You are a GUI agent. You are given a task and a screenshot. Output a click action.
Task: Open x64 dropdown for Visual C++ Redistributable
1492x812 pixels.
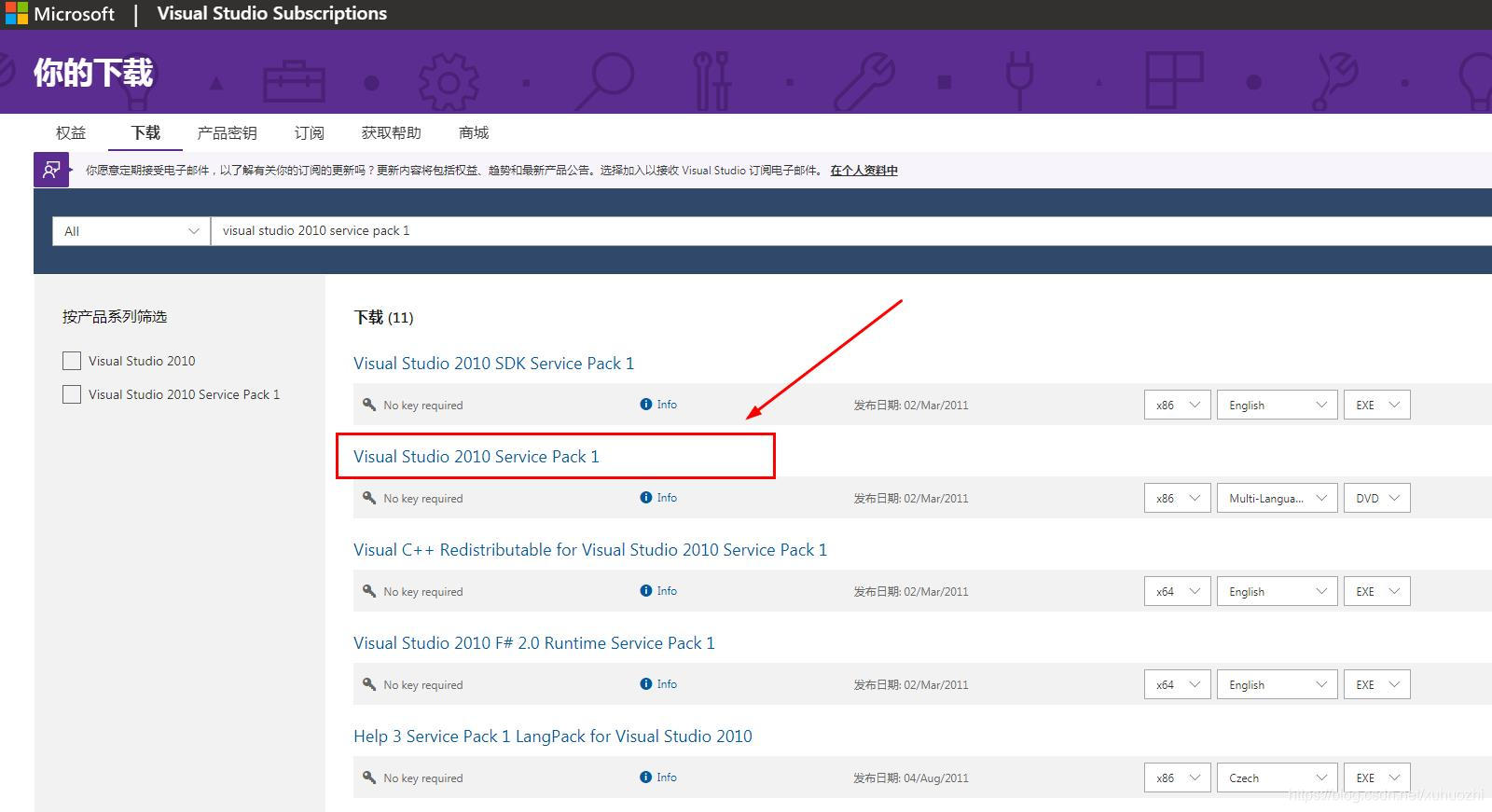pyautogui.click(x=1178, y=591)
